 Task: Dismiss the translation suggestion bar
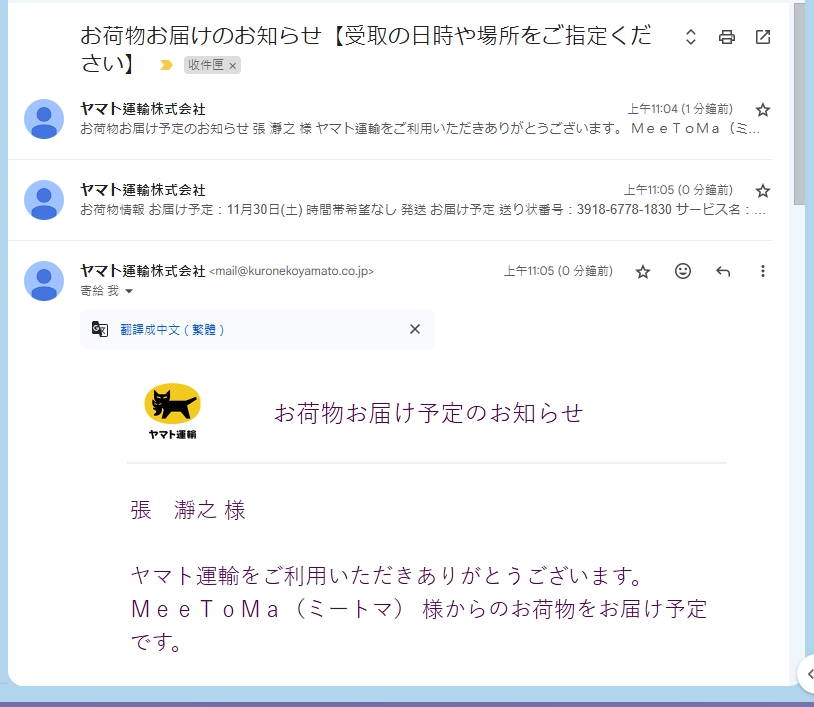click(415, 329)
